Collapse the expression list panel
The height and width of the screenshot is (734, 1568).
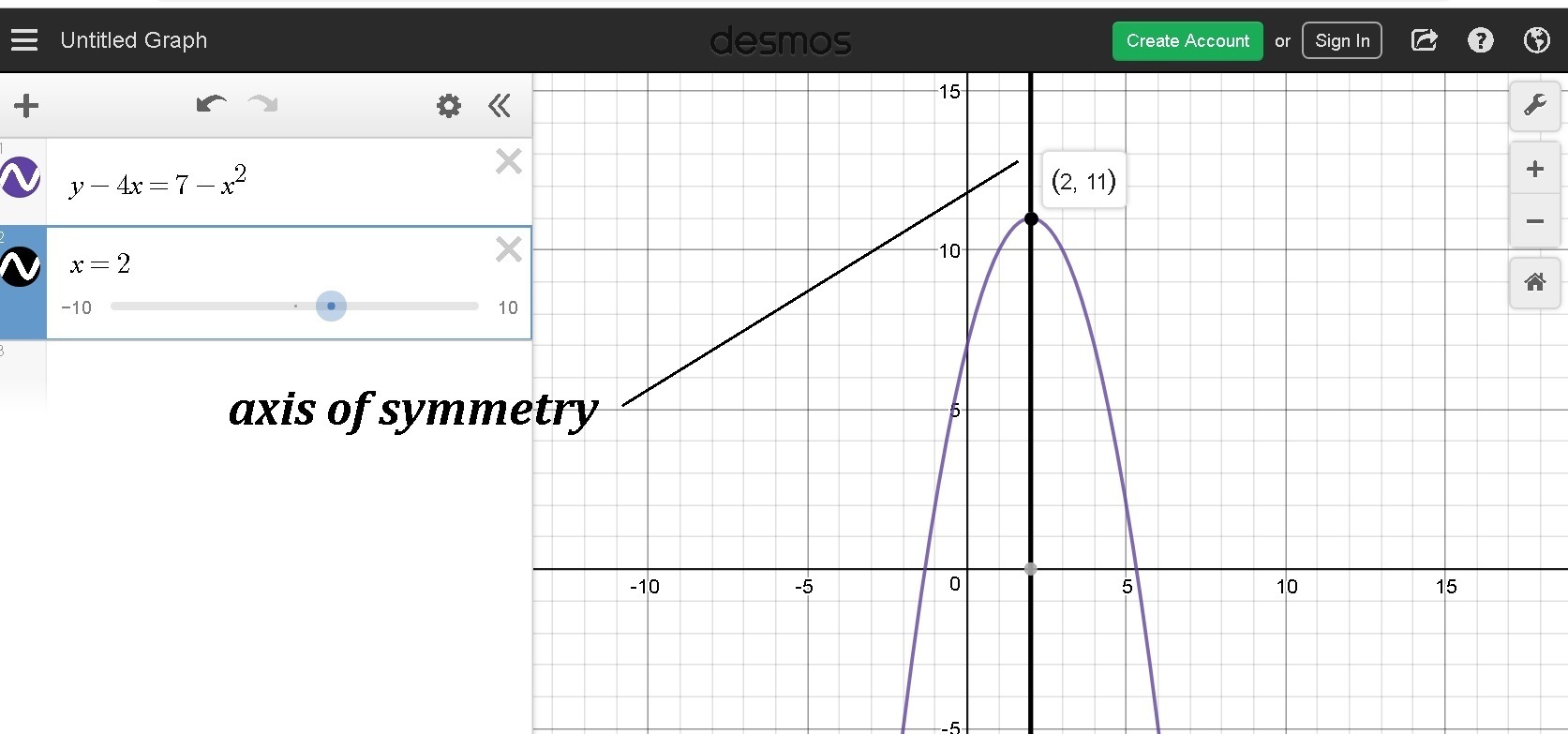[x=500, y=106]
